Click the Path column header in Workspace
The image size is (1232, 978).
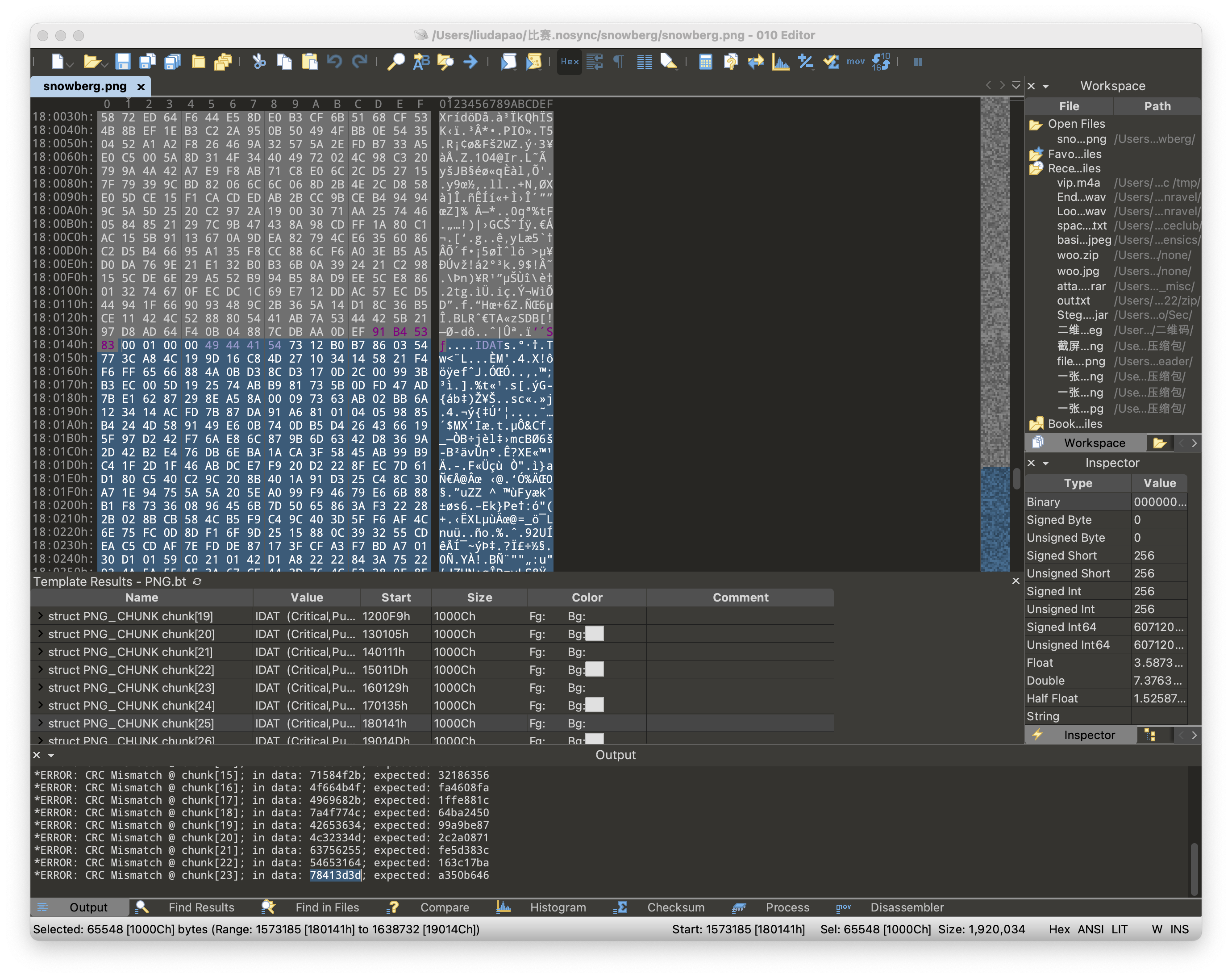pyautogui.click(x=1157, y=106)
